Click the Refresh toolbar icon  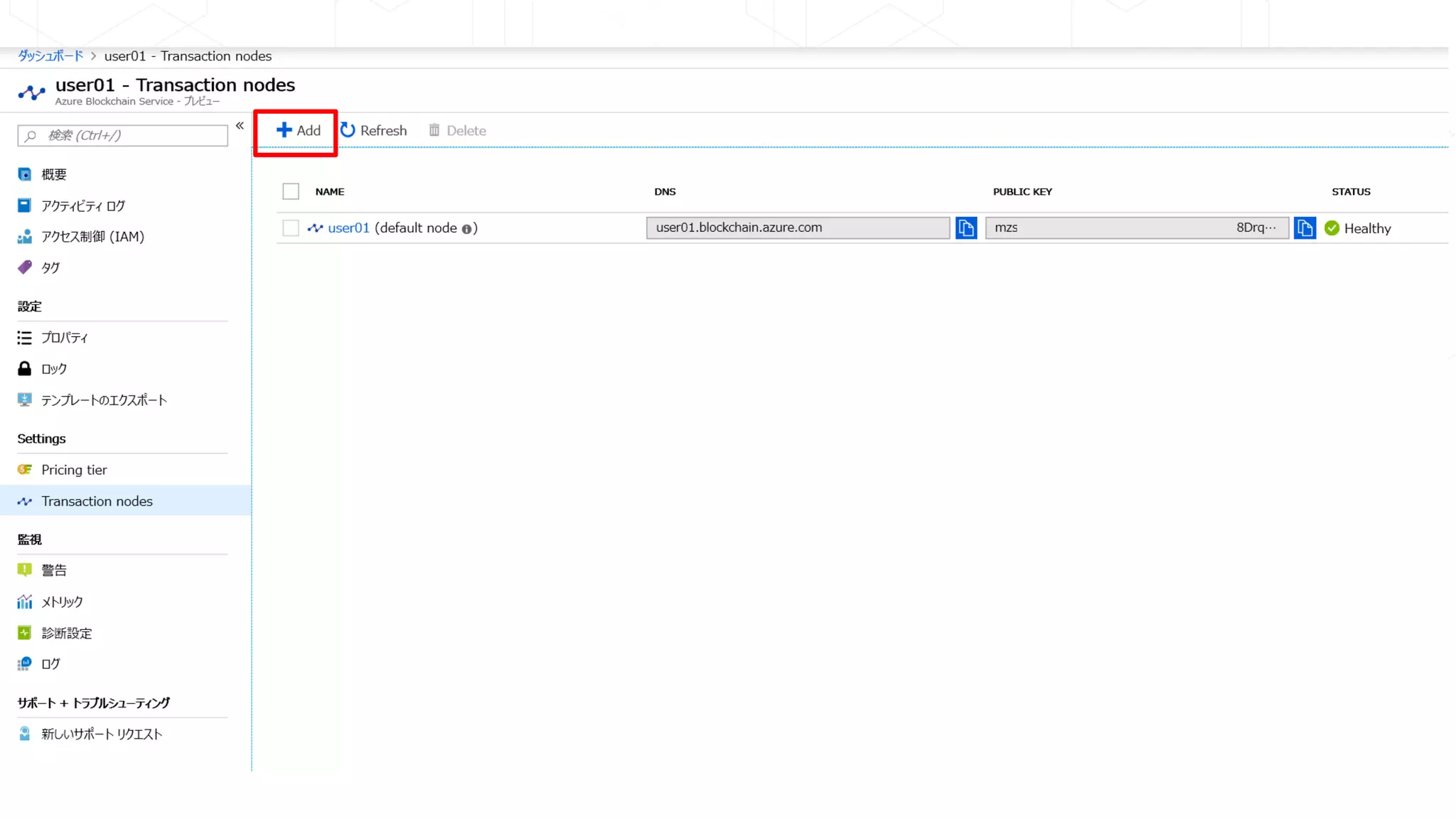tap(348, 130)
